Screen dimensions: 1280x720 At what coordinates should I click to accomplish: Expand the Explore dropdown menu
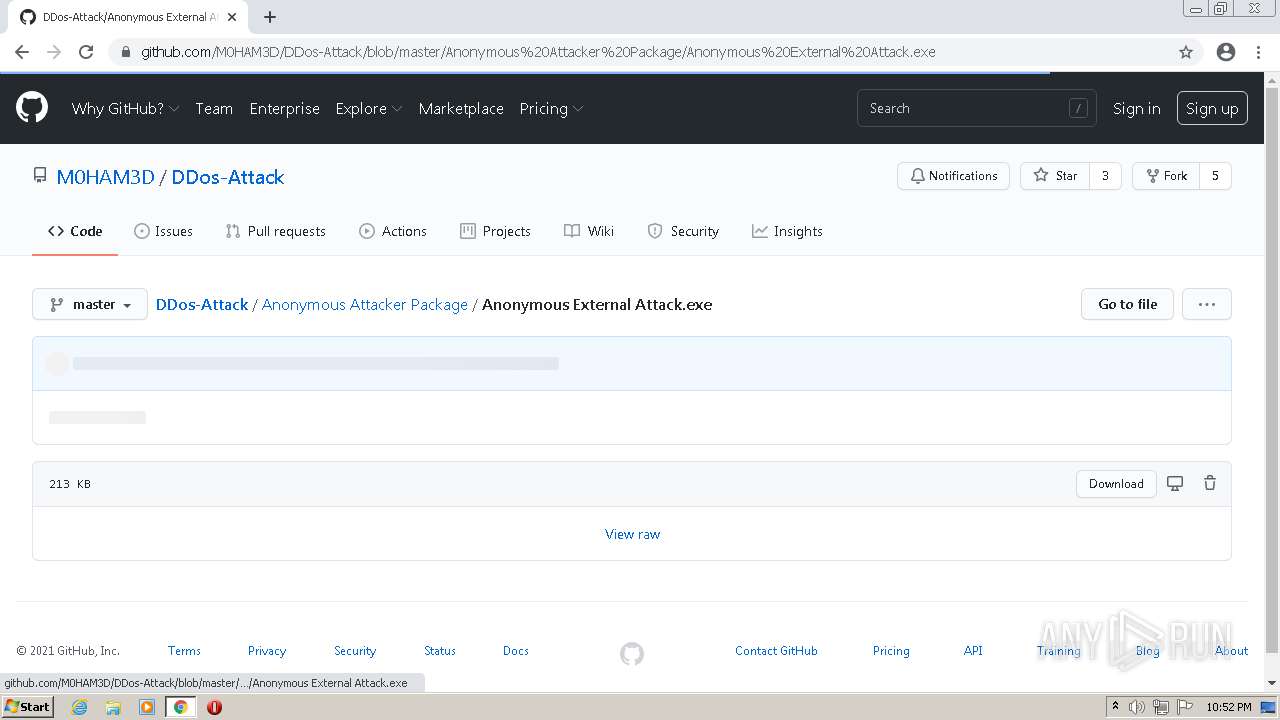pos(369,108)
